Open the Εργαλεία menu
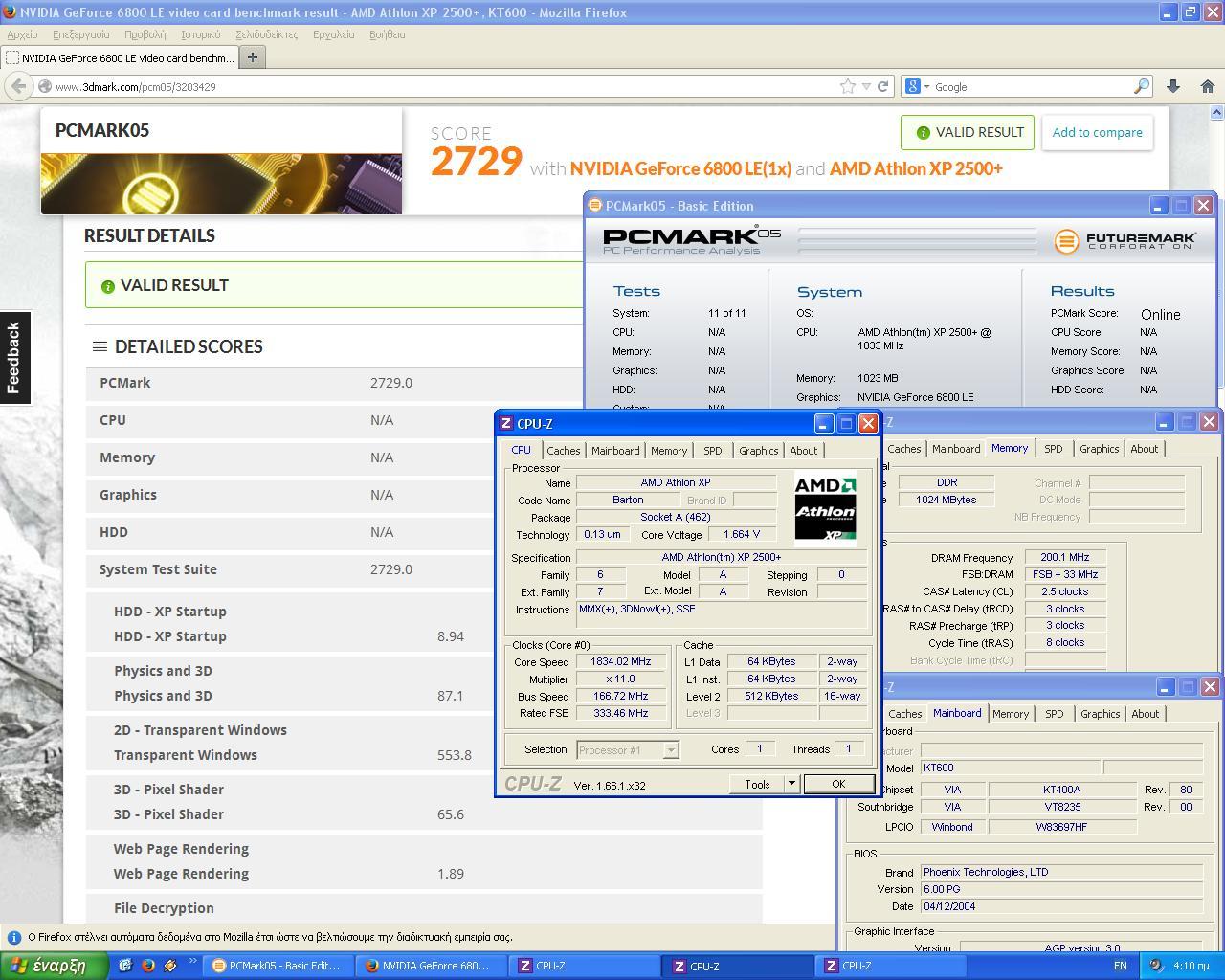Viewport: 1225px width, 980px height. (333, 34)
